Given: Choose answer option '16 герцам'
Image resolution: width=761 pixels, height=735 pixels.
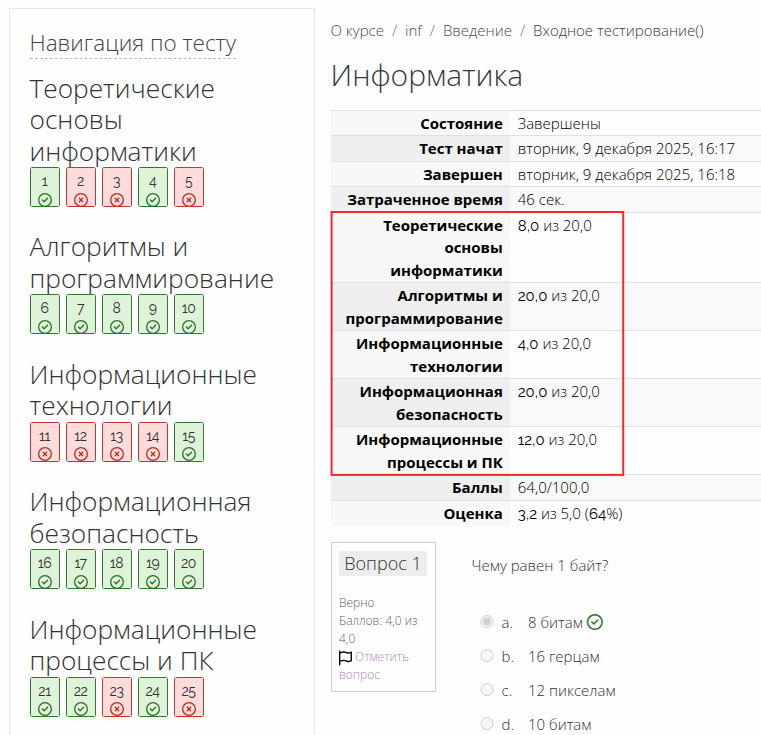Looking at the screenshot, I should click(487, 656).
